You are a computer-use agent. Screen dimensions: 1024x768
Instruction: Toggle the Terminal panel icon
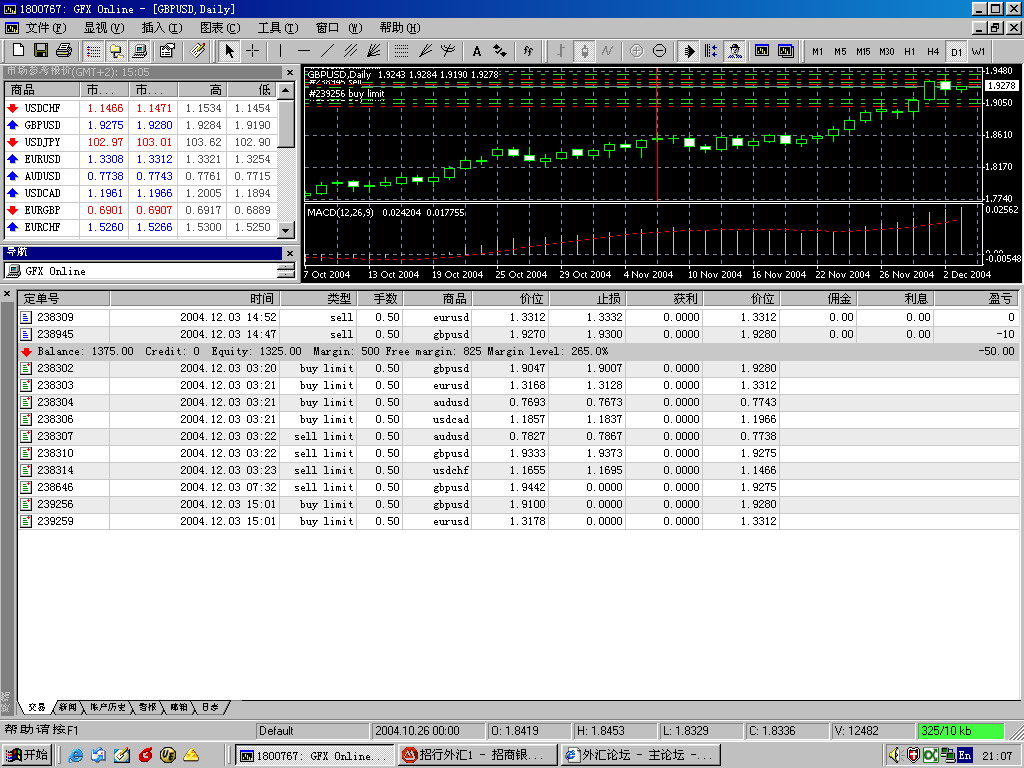click(x=139, y=50)
